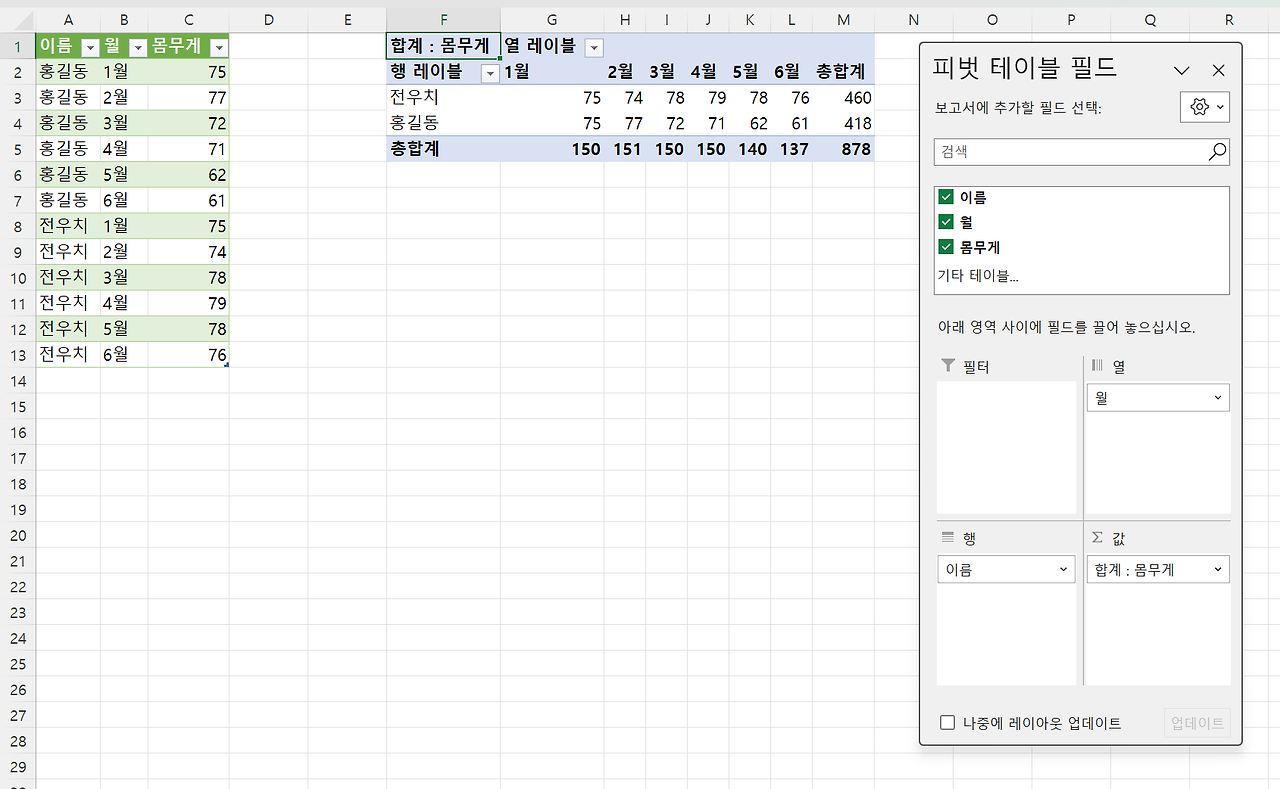
Task: Uncheck the 이름 field checkbox
Action: [x=945, y=196]
